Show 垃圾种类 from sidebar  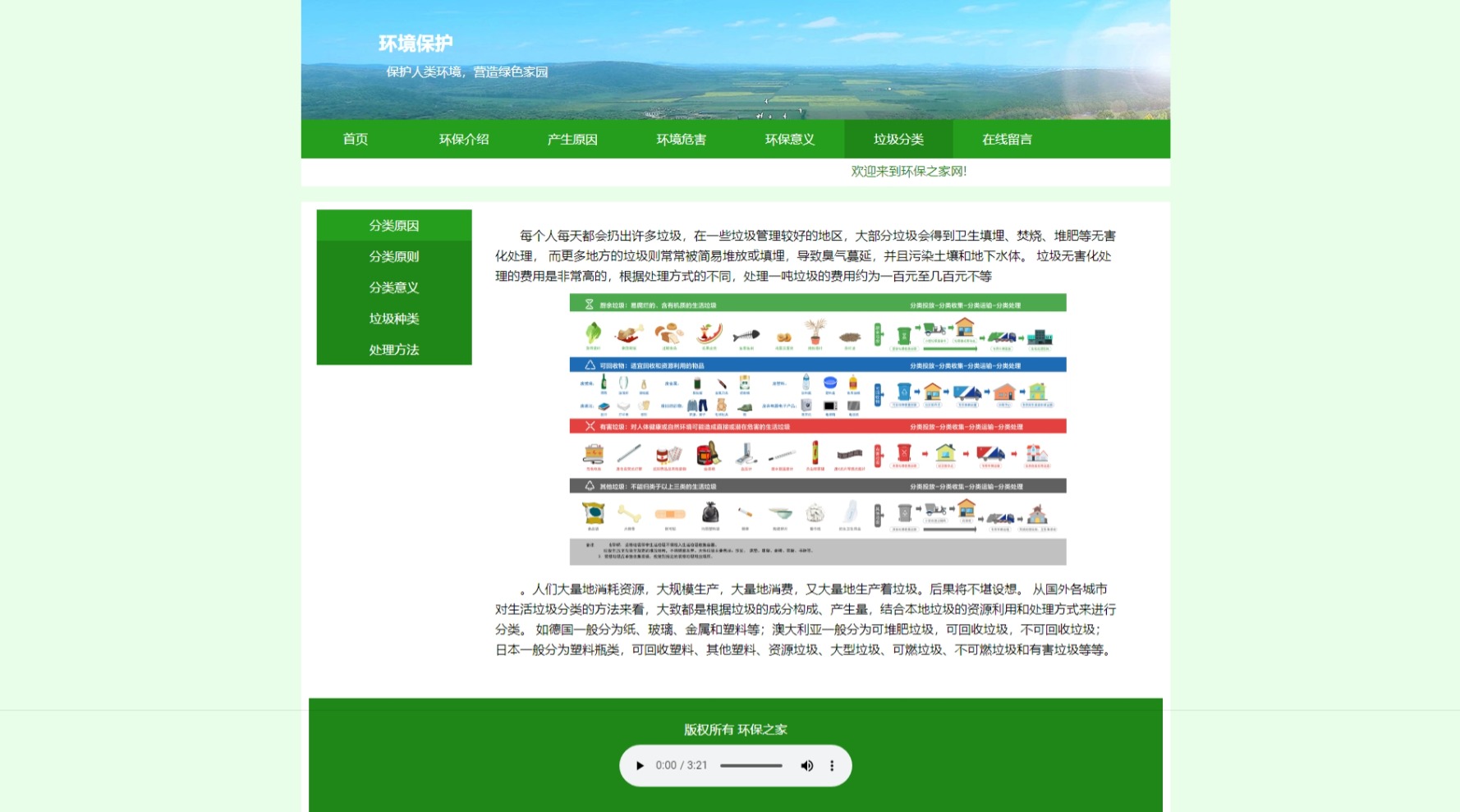tap(393, 319)
